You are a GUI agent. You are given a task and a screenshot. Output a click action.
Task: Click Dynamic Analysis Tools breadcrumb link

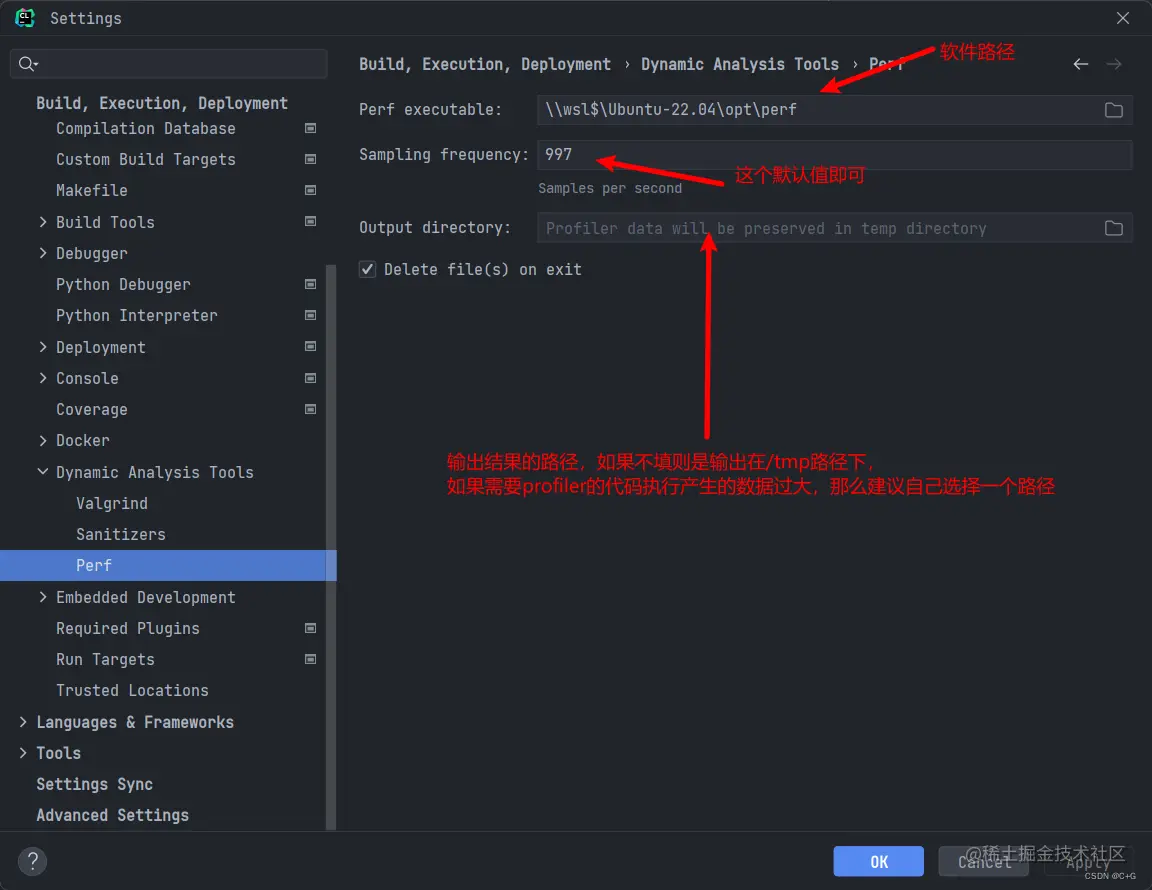(x=739, y=65)
